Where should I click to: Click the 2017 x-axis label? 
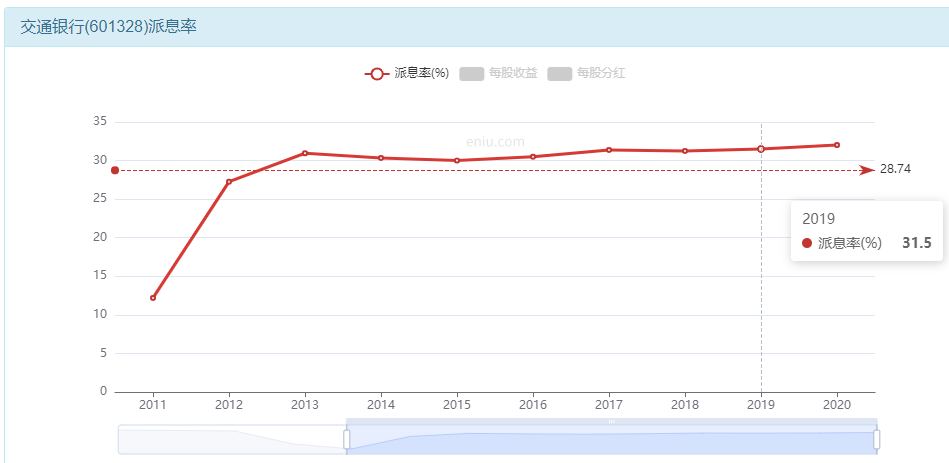click(x=609, y=405)
